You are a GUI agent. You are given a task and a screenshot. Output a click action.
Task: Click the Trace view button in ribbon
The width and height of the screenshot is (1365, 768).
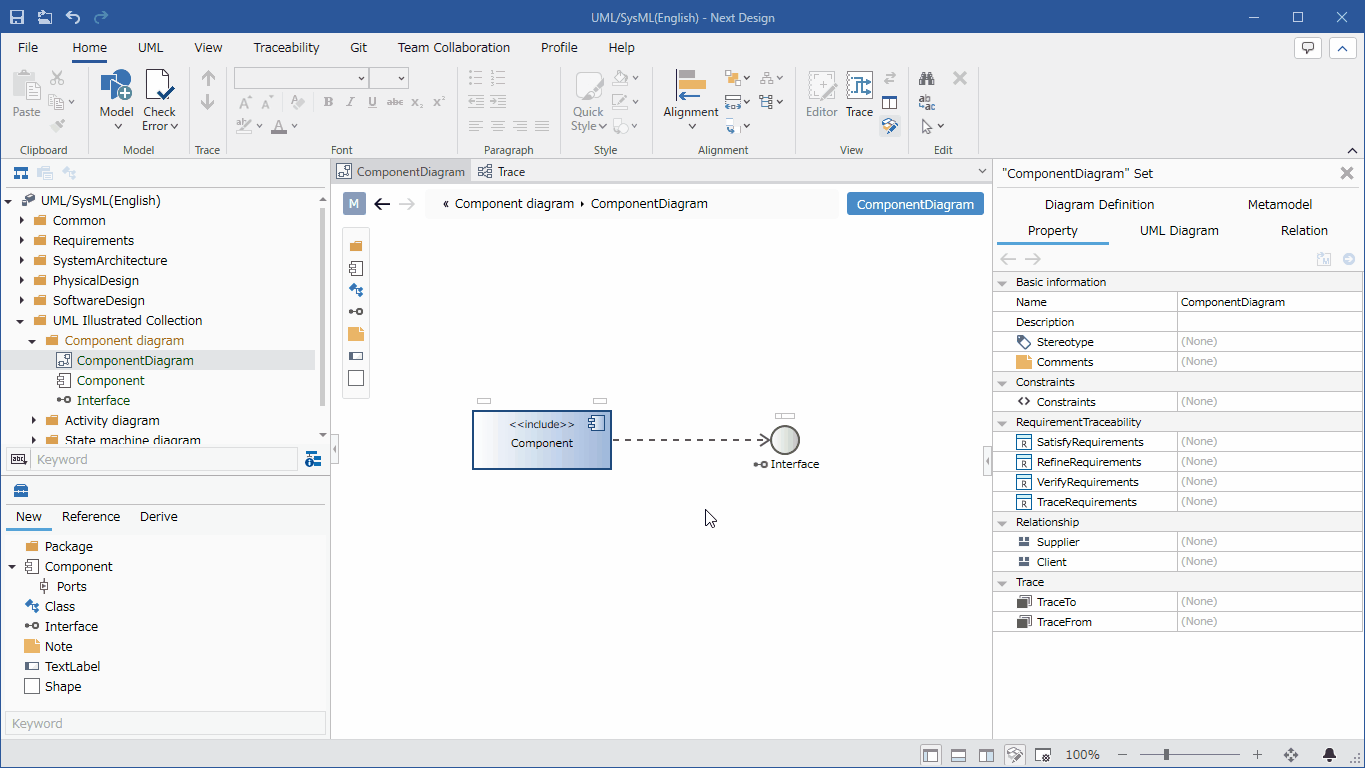[860, 95]
